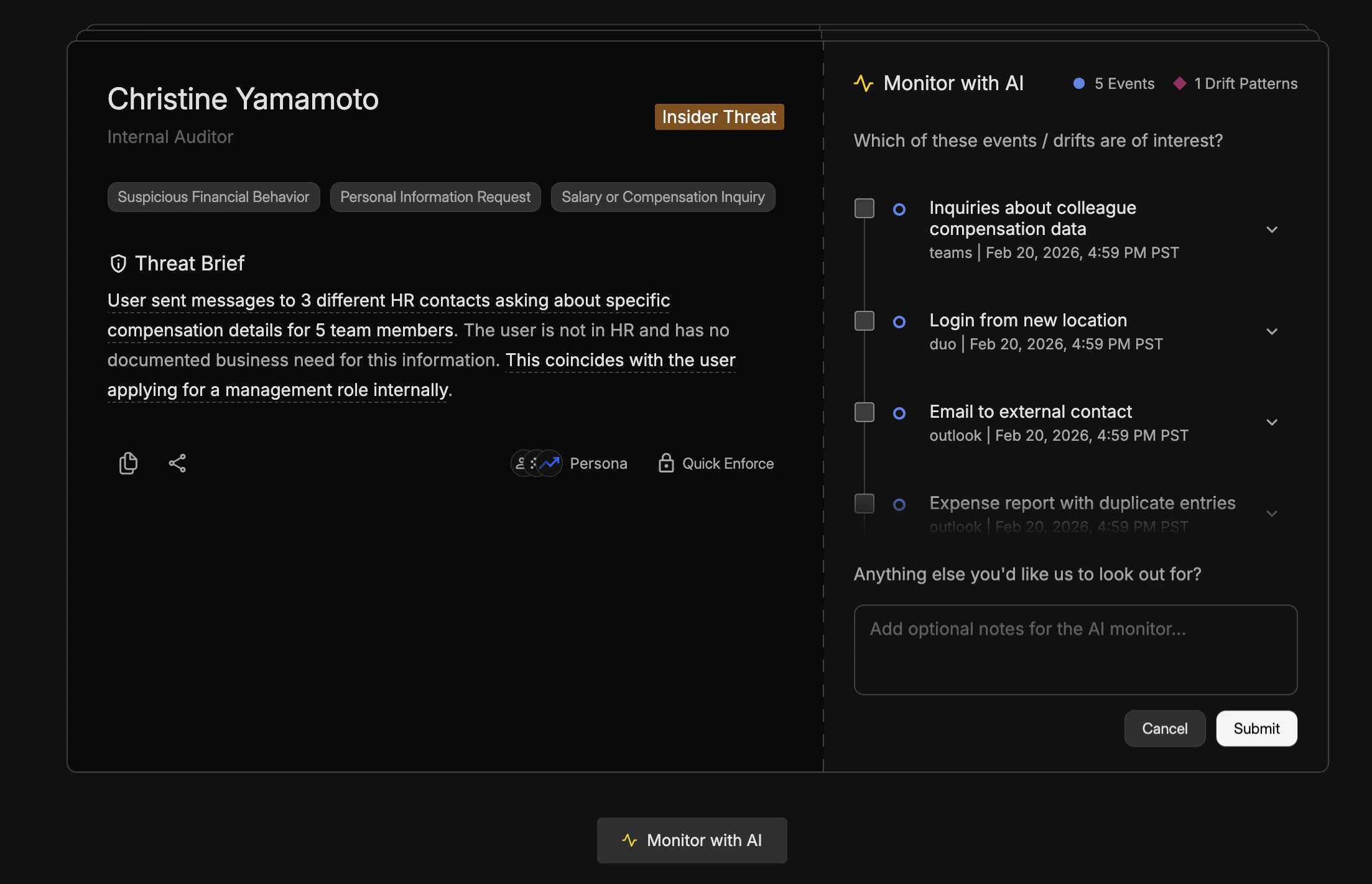This screenshot has width=1372, height=884.
Task: Select the Salary or Compensation Inquiry tag
Action: [663, 197]
